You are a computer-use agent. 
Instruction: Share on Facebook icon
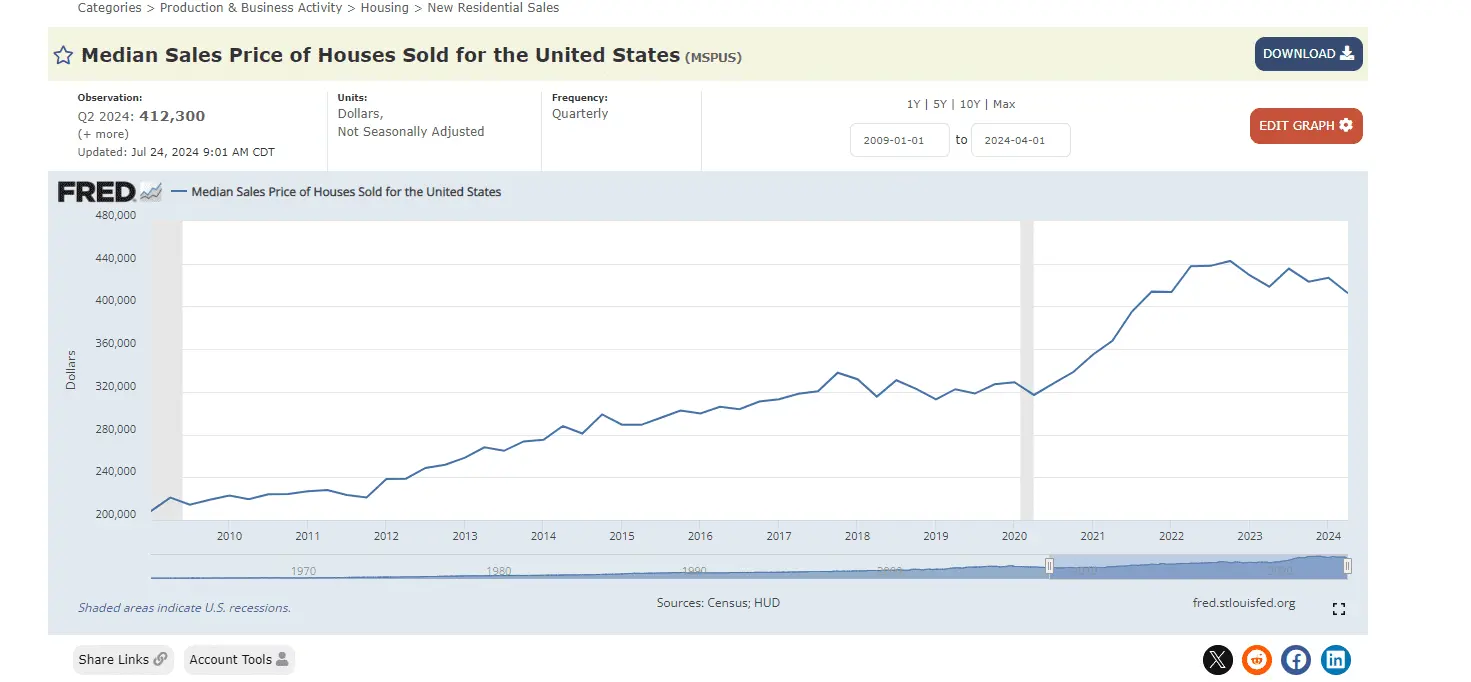click(1296, 660)
